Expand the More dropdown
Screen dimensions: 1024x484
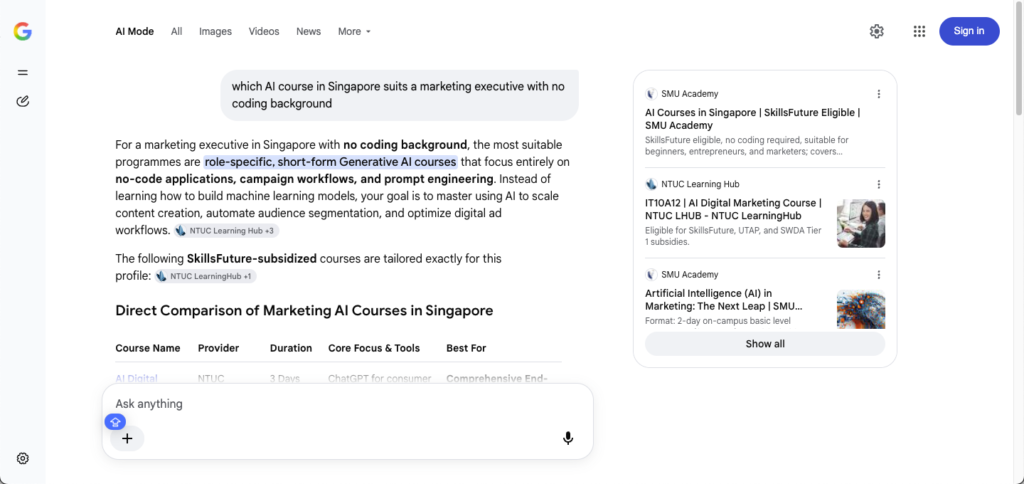coord(354,31)
